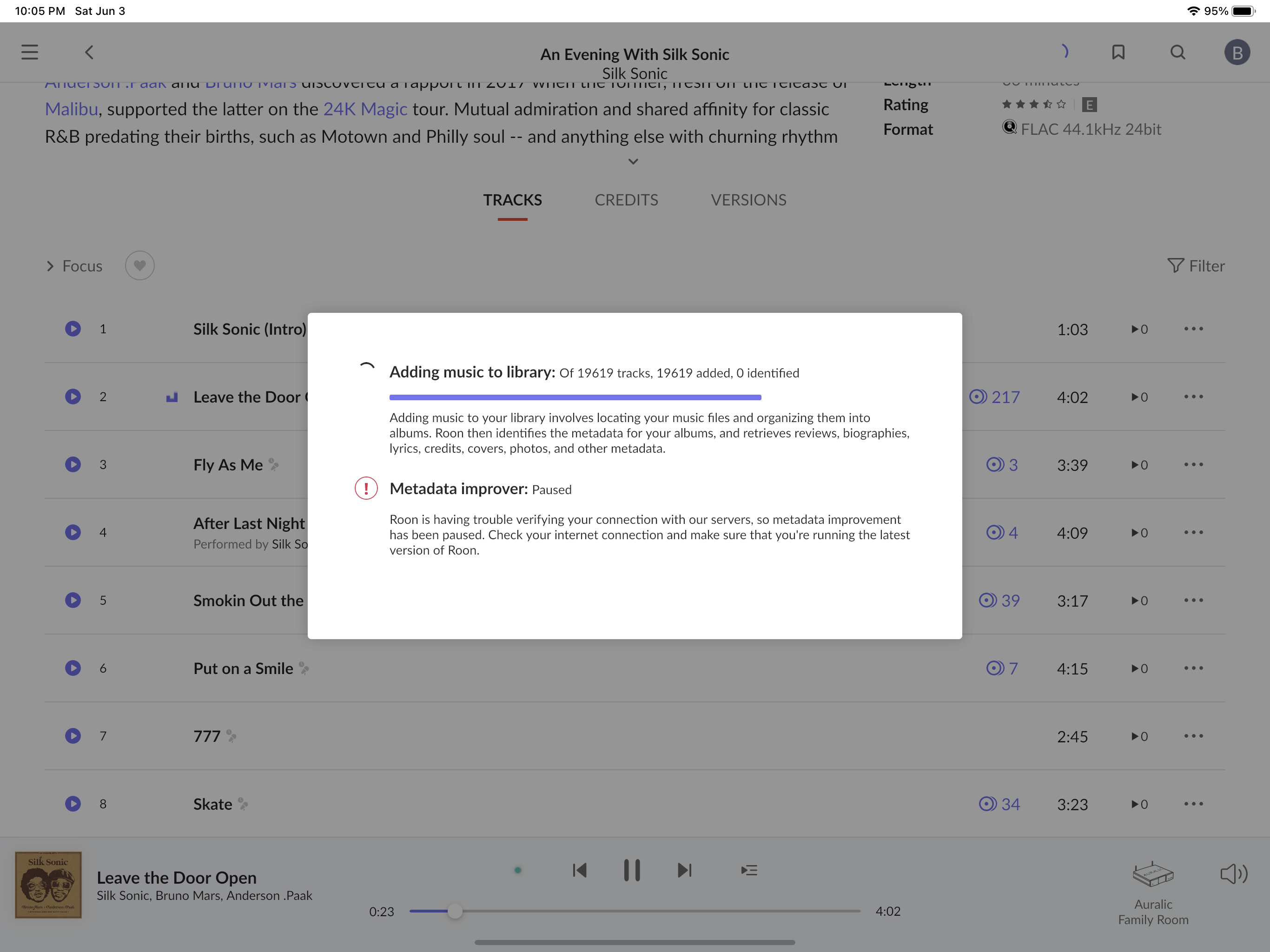The height and width of the screenshot is (952, 1270).
Task: Open the 24K Magic link
Action: tap(364, 109)
